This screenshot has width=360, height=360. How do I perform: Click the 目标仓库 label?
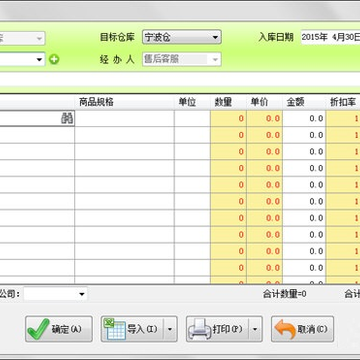pyautogui.click(x=117, y=37)
